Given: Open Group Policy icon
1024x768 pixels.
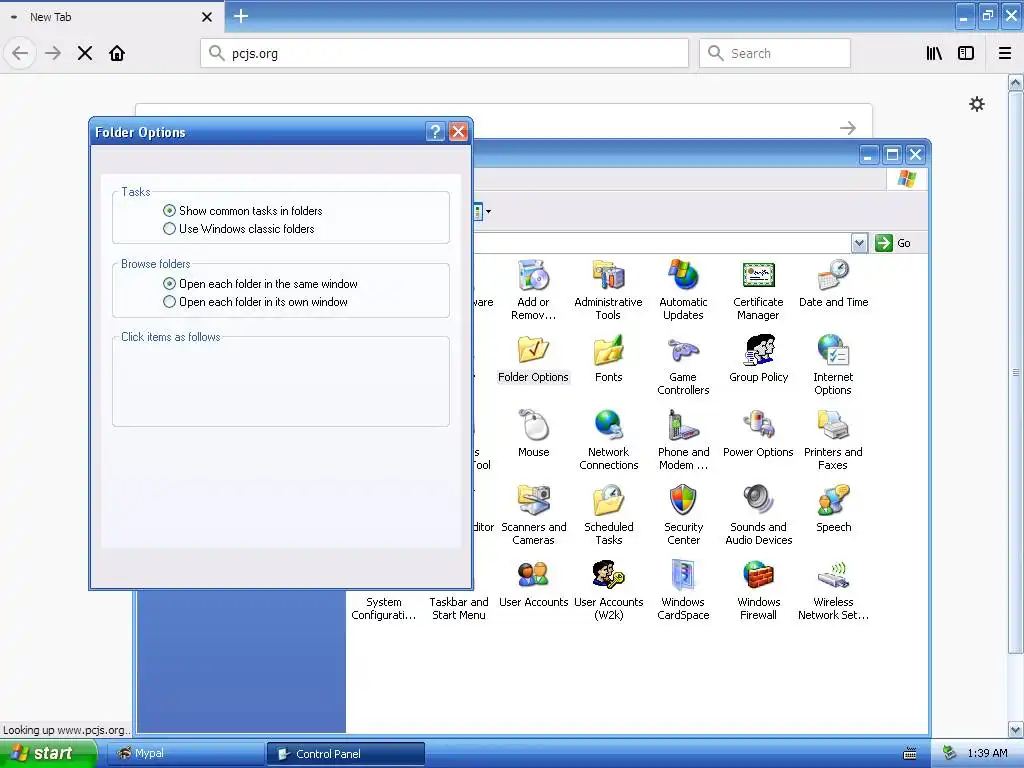Looking at the screenshot, I should point(758,359).
